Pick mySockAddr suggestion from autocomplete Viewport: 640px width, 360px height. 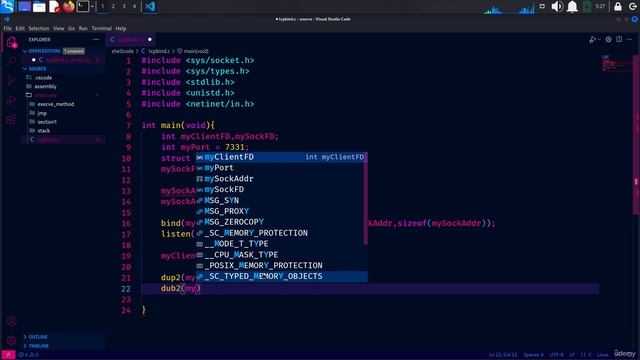pyautogui.click(x=279, y=179)
